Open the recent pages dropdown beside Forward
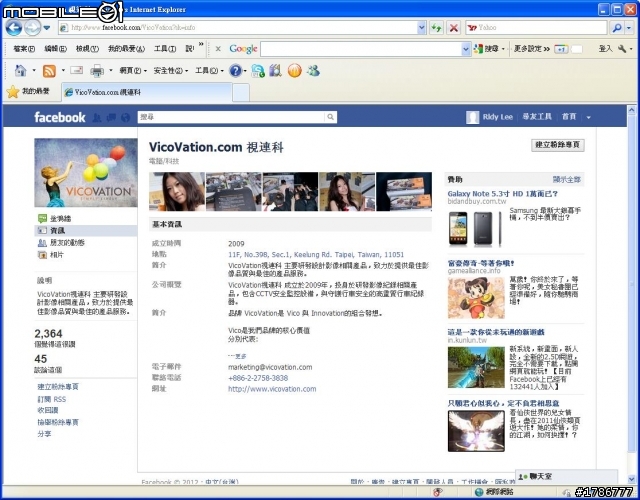 47,28
